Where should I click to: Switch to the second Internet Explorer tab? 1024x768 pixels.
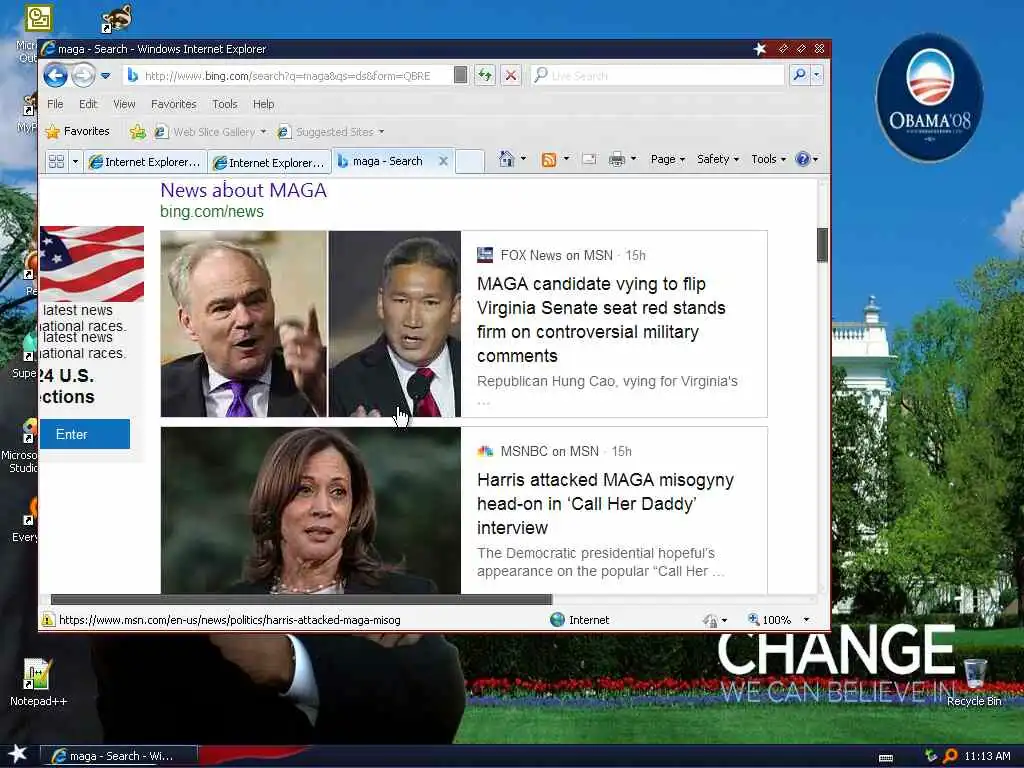[x=269, y=162]
